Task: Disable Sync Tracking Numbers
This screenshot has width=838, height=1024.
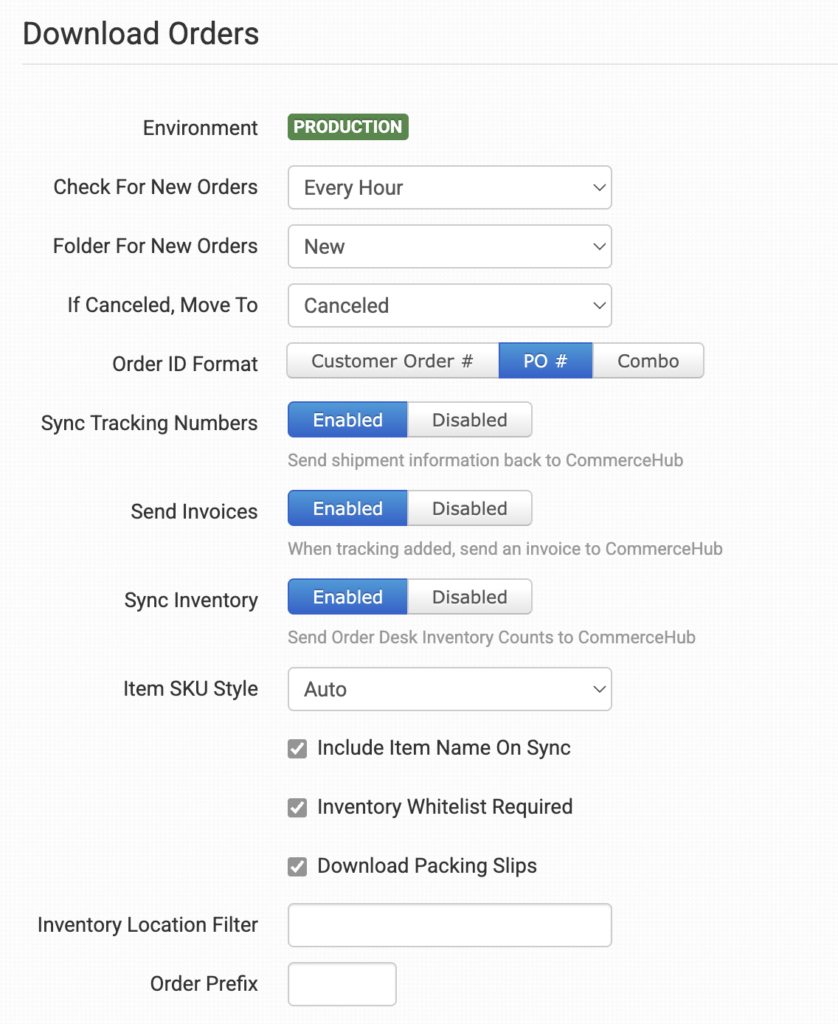Action: click(x=469, y=420)
